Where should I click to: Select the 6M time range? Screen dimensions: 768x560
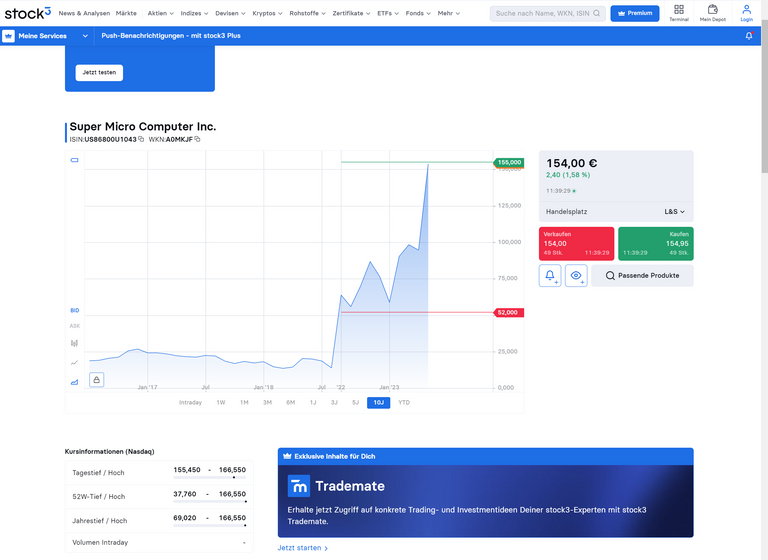[291, 403]
